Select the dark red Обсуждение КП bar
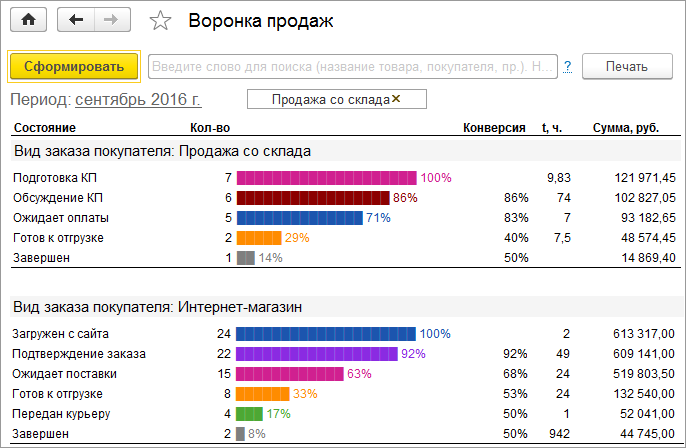The width and height of the screenshot is (686, 448). (312, 197)
